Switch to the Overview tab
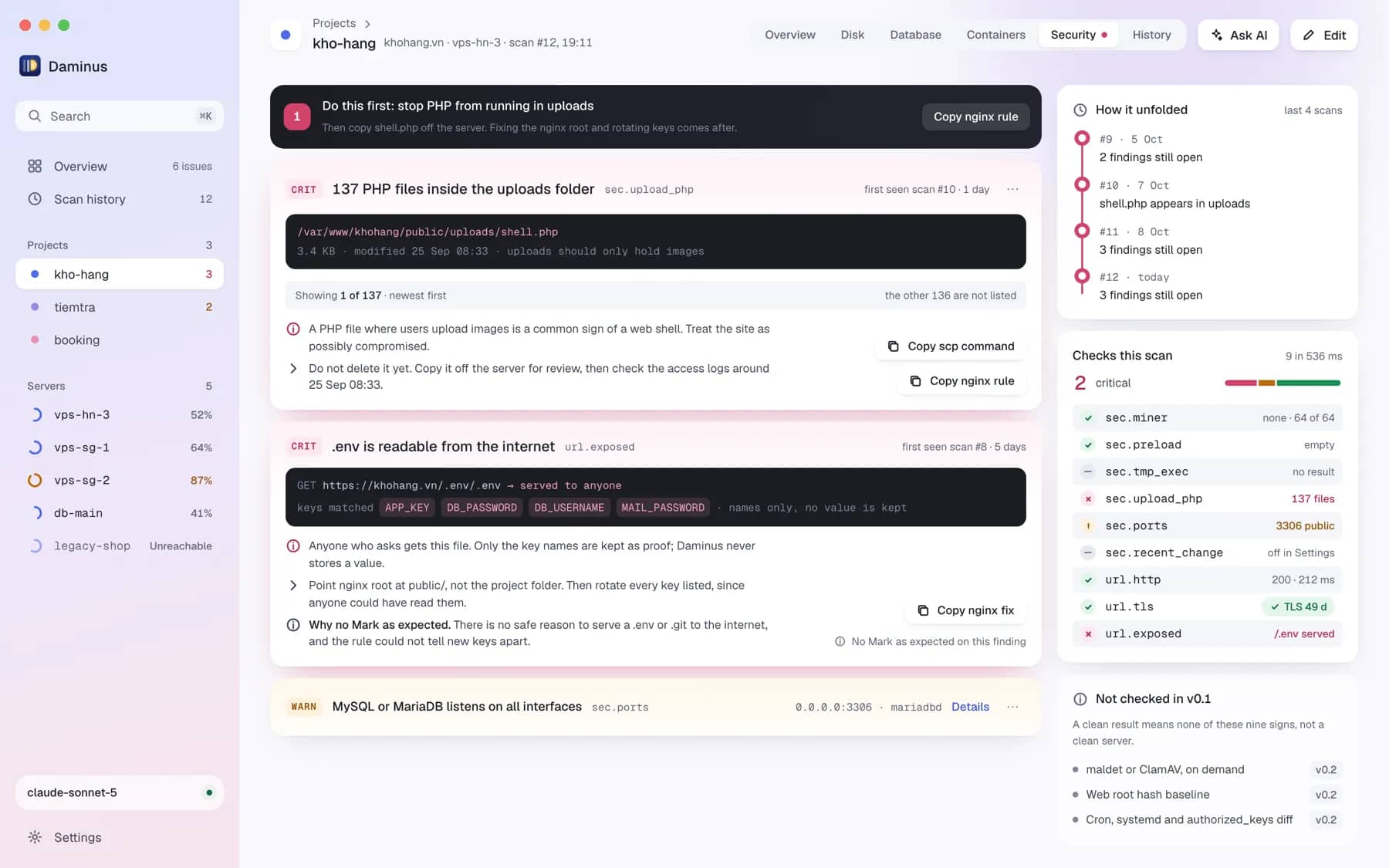Image resolution: width=1389 pixels, height=868 pixels. 789,35
